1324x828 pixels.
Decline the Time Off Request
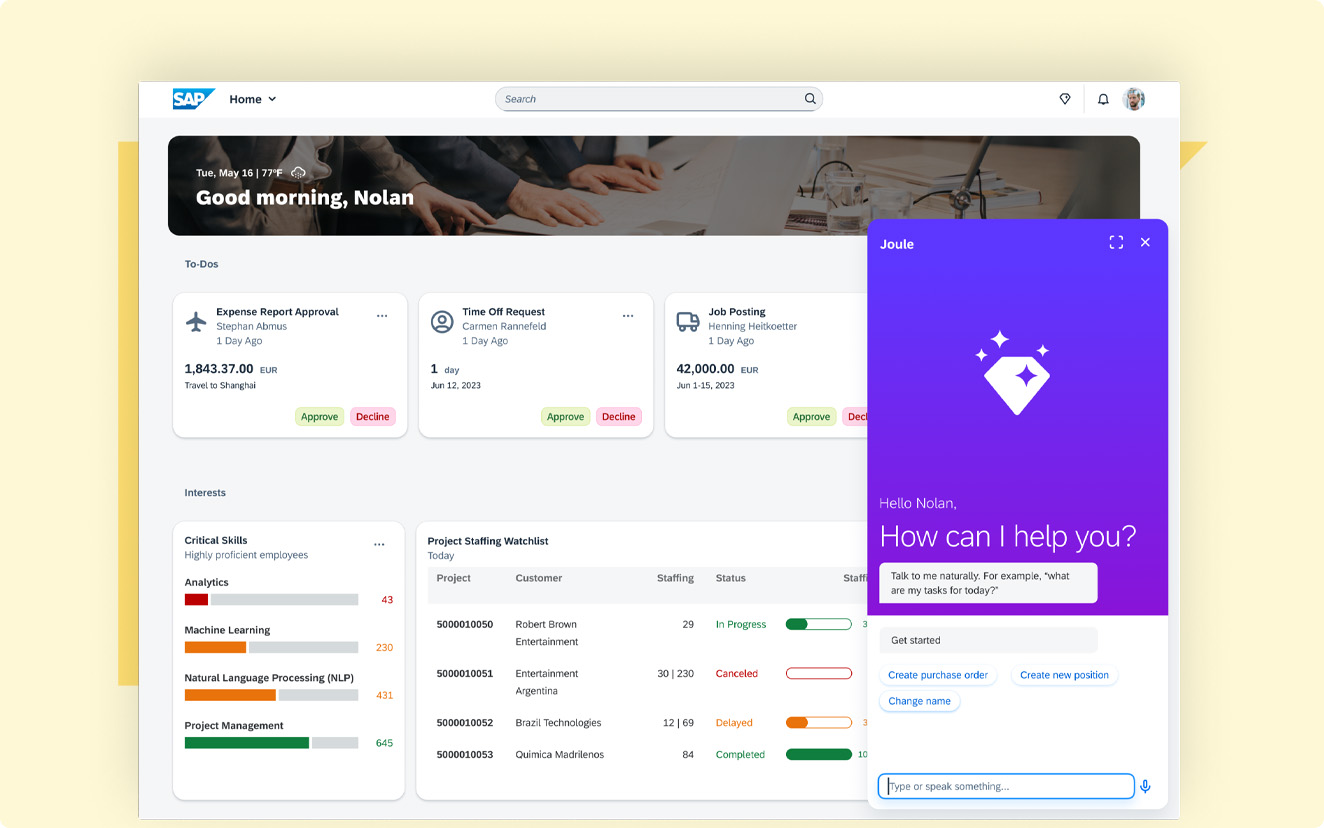pos(618,417)
